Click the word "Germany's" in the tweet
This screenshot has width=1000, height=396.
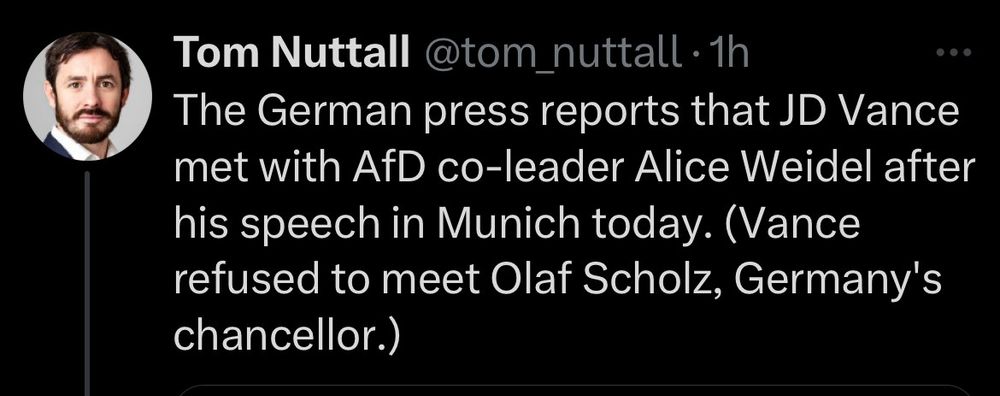[x=838, y=279]
